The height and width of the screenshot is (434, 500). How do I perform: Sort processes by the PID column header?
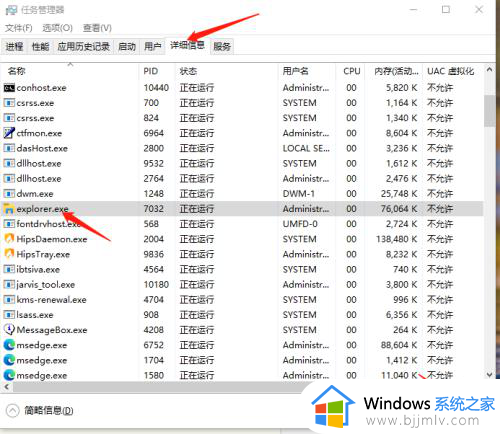pyautogui.click(x=150, y=71)
